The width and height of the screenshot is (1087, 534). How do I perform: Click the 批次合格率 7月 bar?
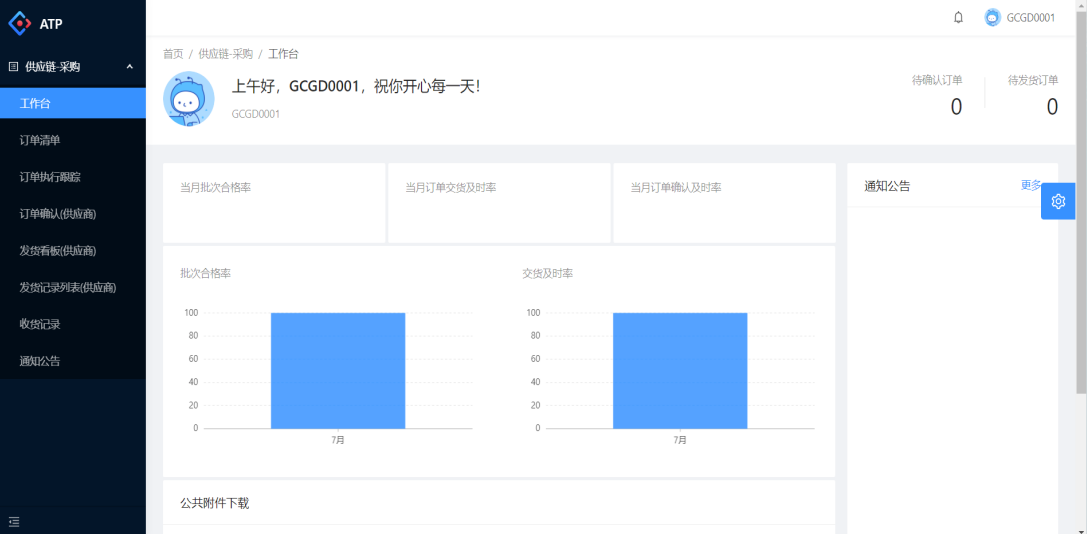pos(337,370)
